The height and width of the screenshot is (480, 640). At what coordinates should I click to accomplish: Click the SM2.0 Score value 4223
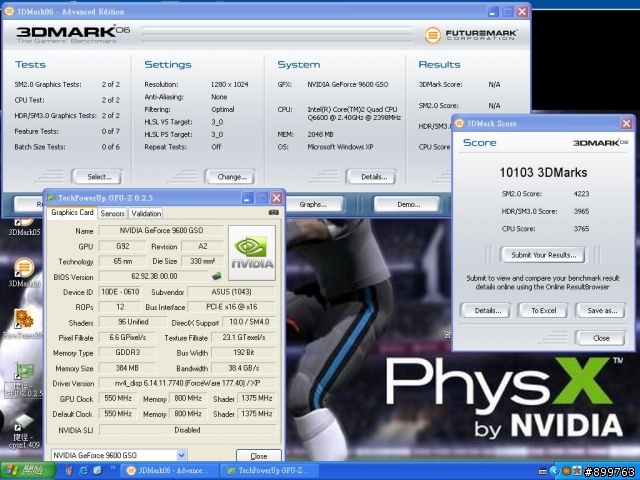coord(581,194)
